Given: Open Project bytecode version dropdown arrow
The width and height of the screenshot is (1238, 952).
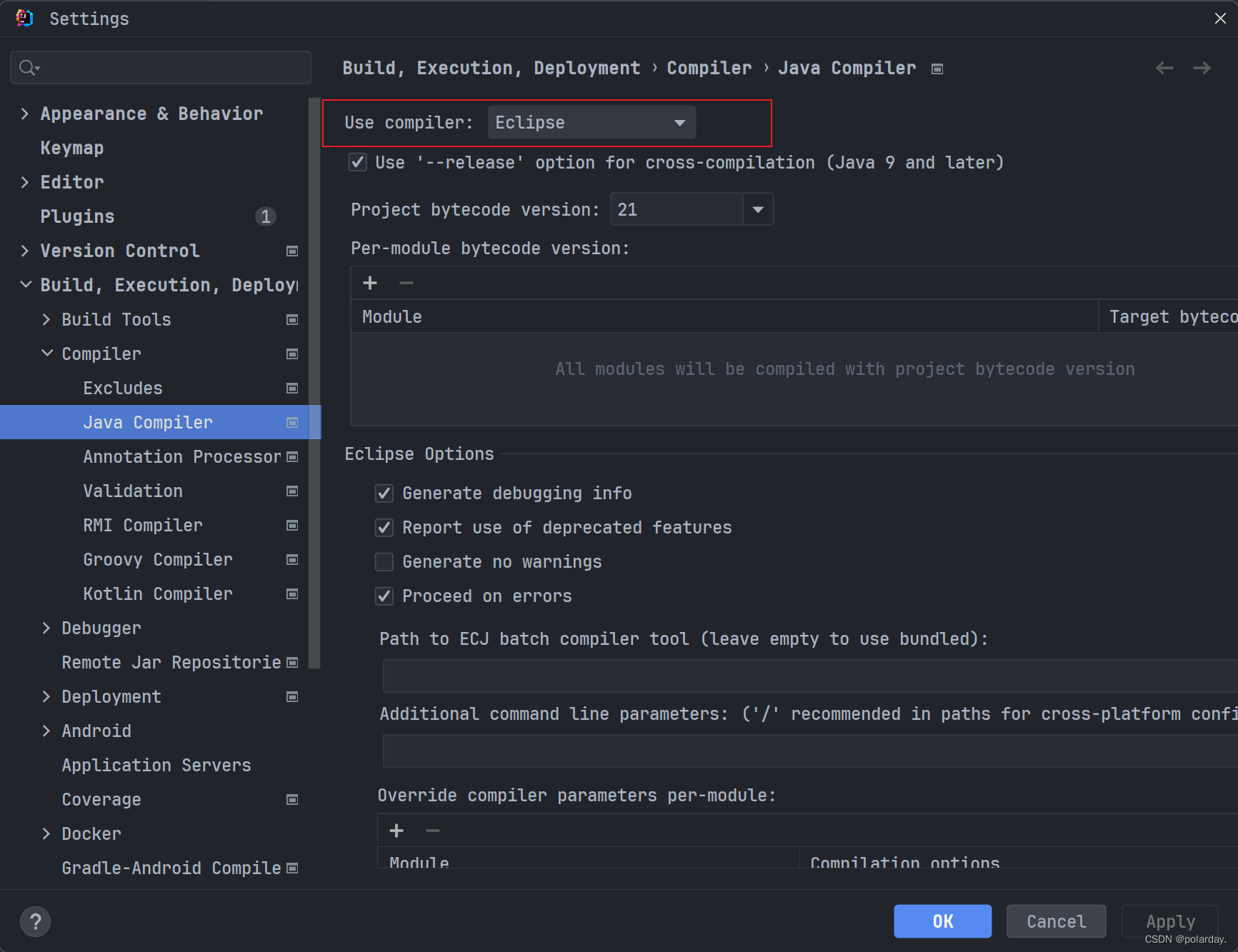Looking at the screenshot, I should pos(758,209).
